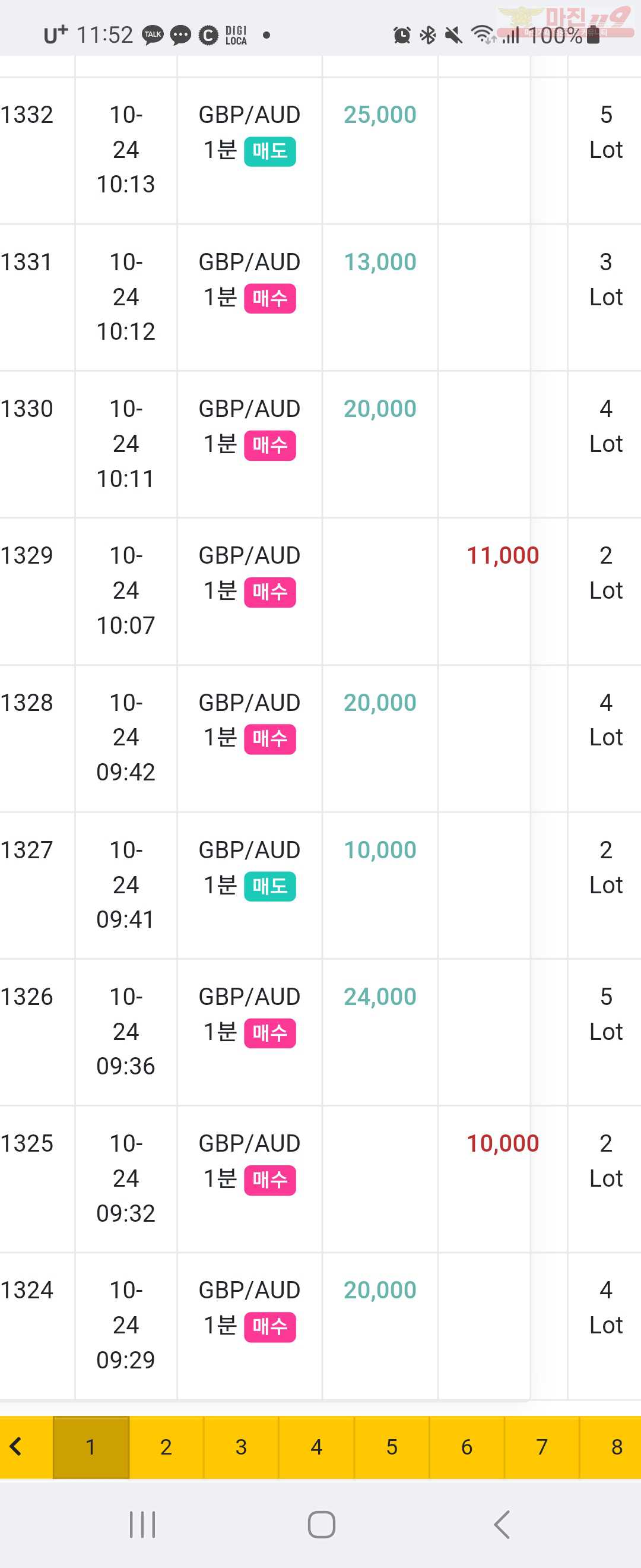The width and height of the screenshot is (641, 1568).
Task: Tap the Android back navigation arrow
Action: click(500, 1524)
